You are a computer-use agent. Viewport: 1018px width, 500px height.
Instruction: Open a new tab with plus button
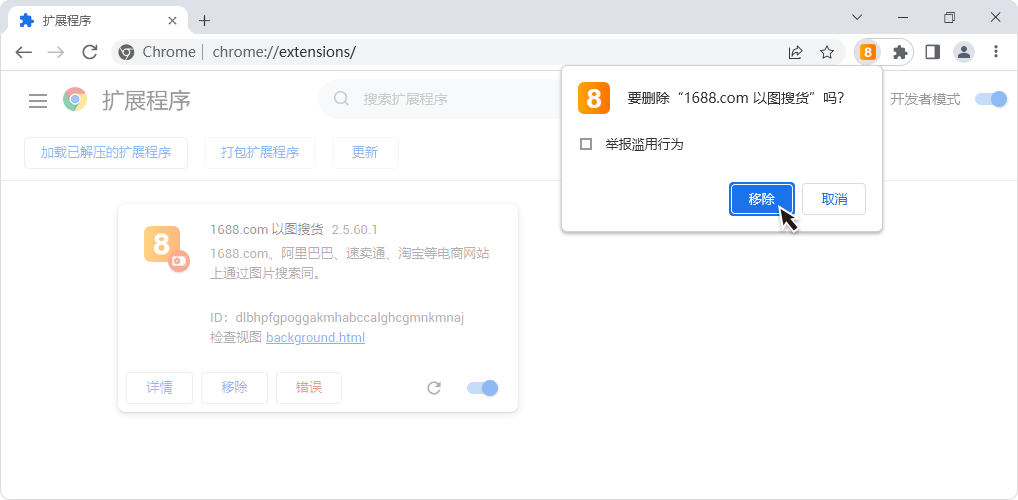coord(205,20)
